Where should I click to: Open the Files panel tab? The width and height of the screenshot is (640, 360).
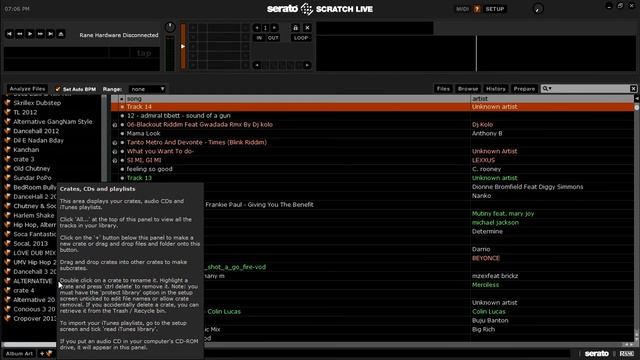click(443, 89)
